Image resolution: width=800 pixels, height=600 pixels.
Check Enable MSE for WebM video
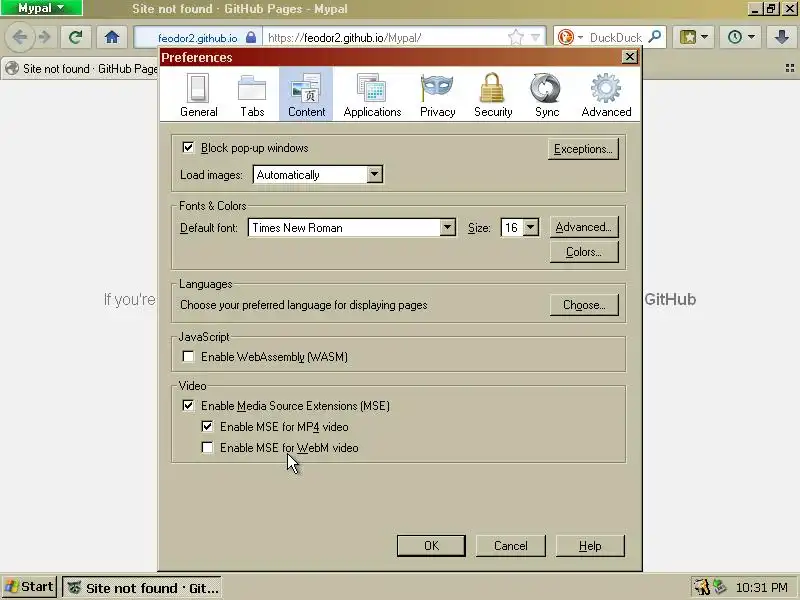(207, 447)
